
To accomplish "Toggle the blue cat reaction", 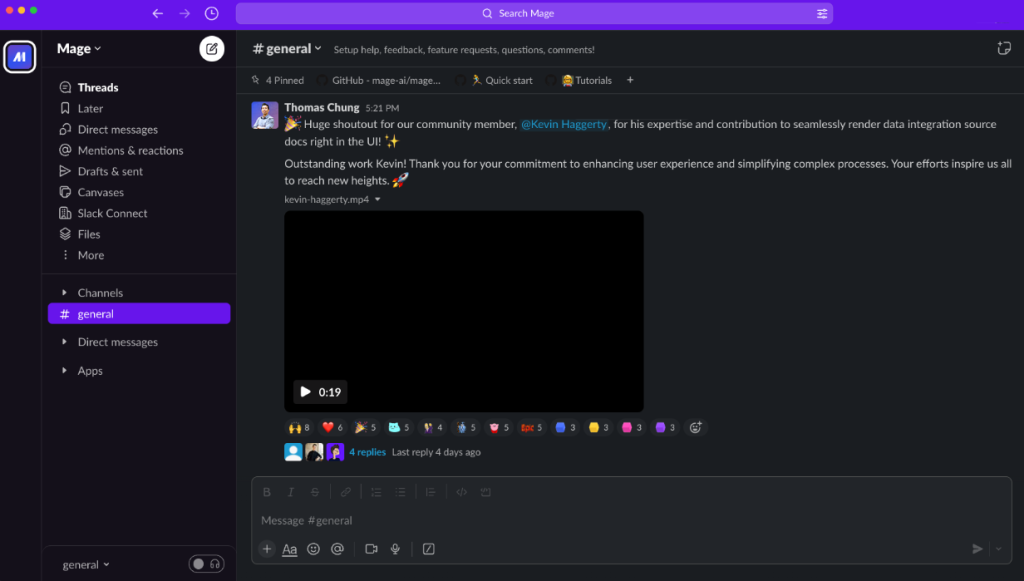I will [x=398, y=428].
